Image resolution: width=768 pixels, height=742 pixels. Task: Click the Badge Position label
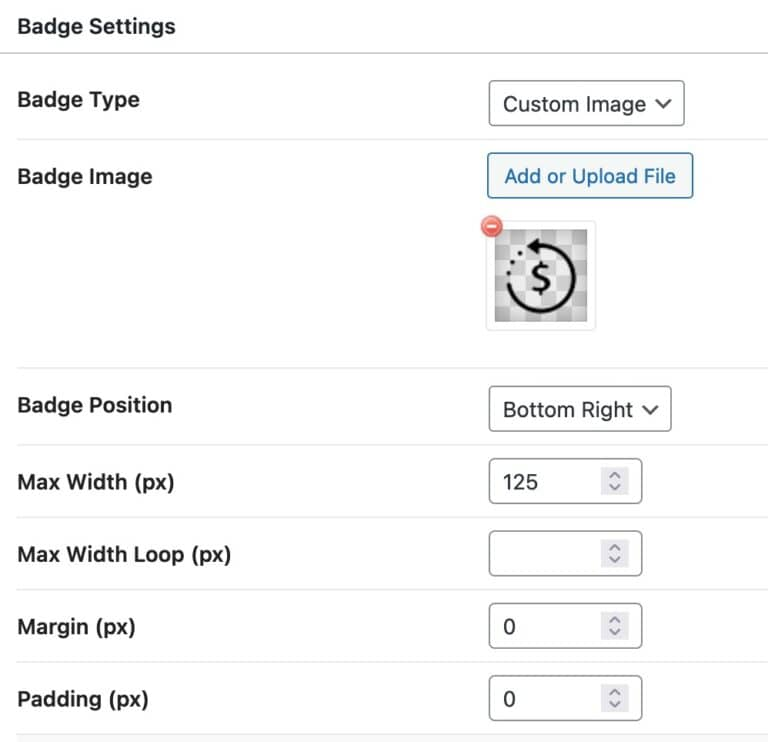[95, 405]
